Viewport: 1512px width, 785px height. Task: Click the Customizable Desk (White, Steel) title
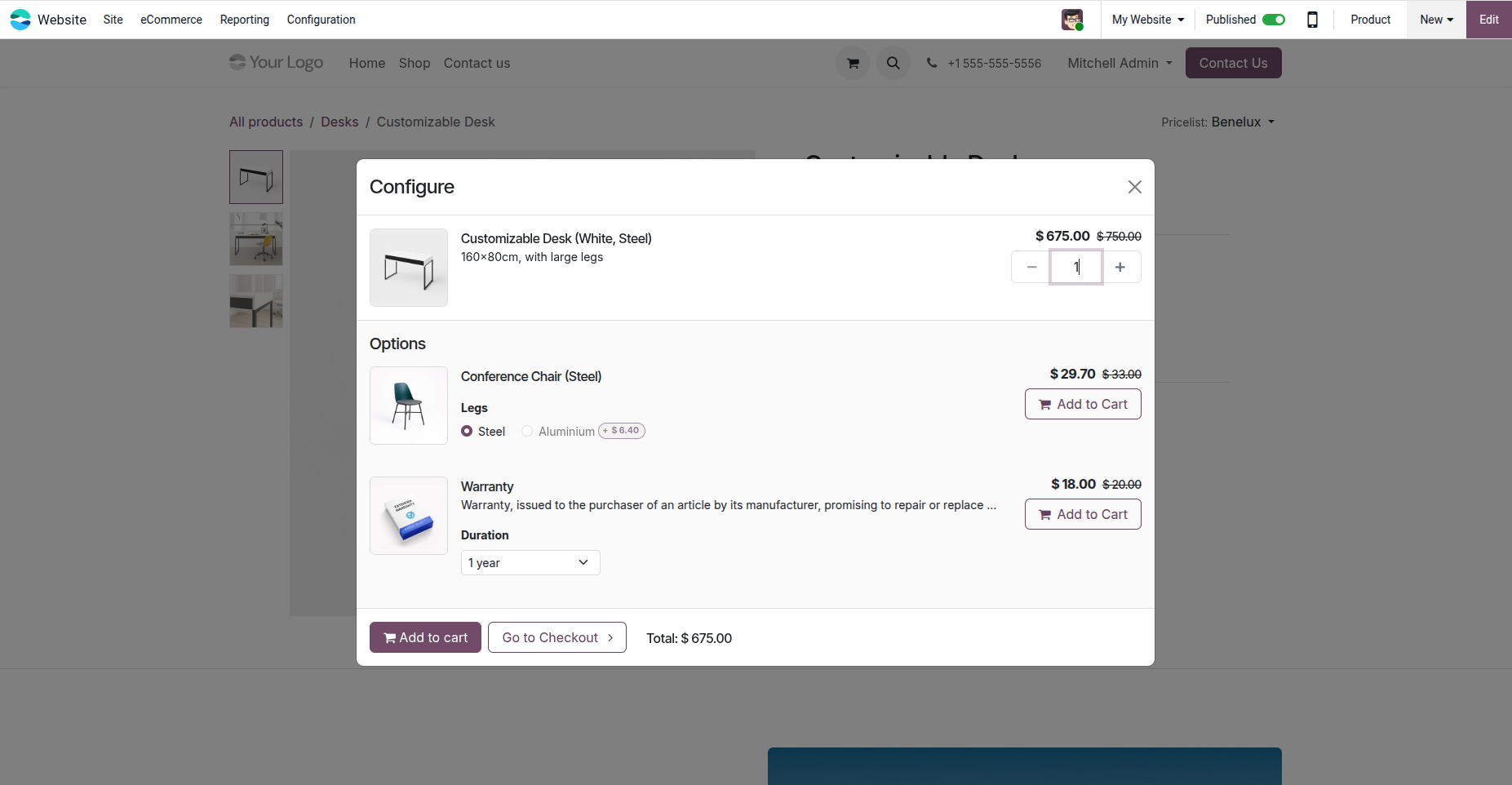coord(556,238)
